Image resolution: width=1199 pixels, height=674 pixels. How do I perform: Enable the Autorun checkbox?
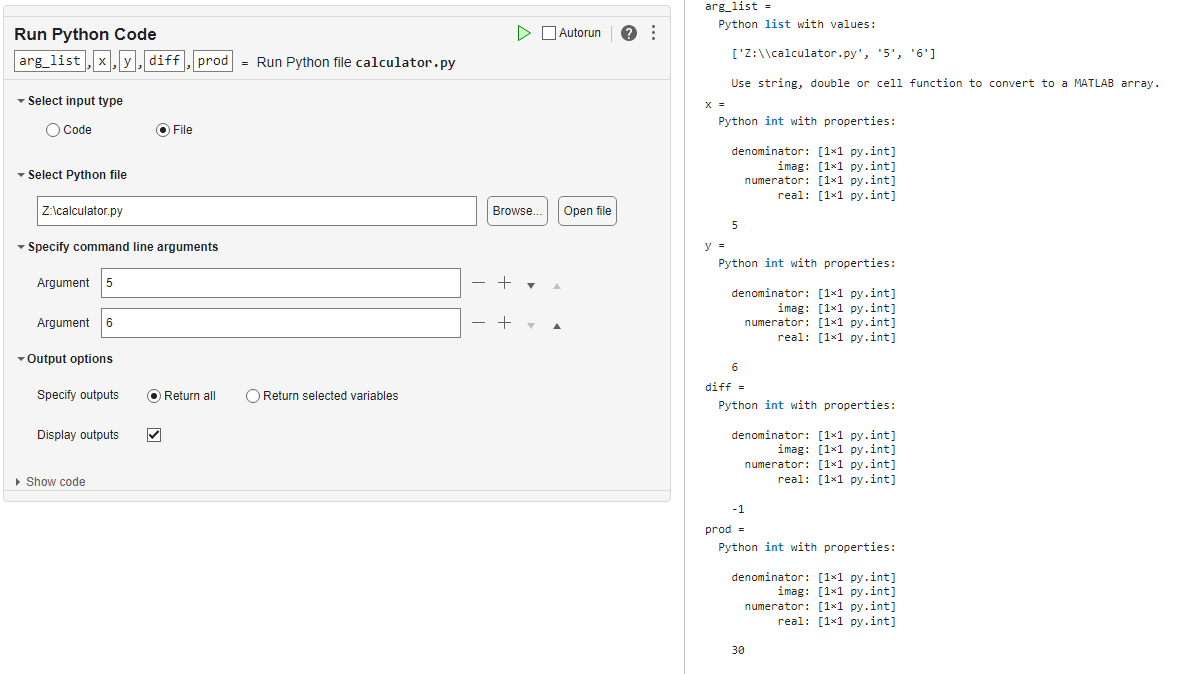(x=549, y=33)
